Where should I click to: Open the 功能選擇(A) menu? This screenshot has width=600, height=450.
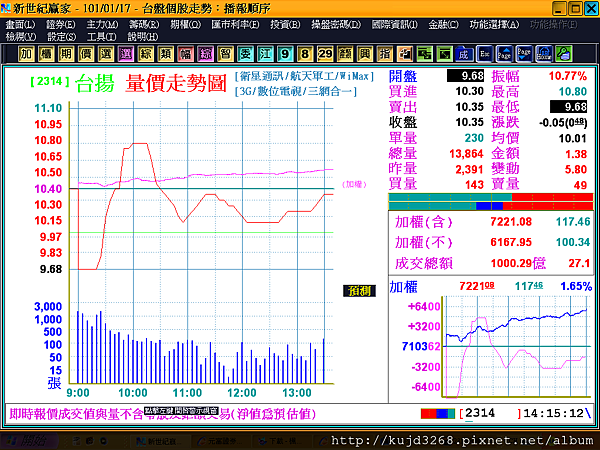494,24
